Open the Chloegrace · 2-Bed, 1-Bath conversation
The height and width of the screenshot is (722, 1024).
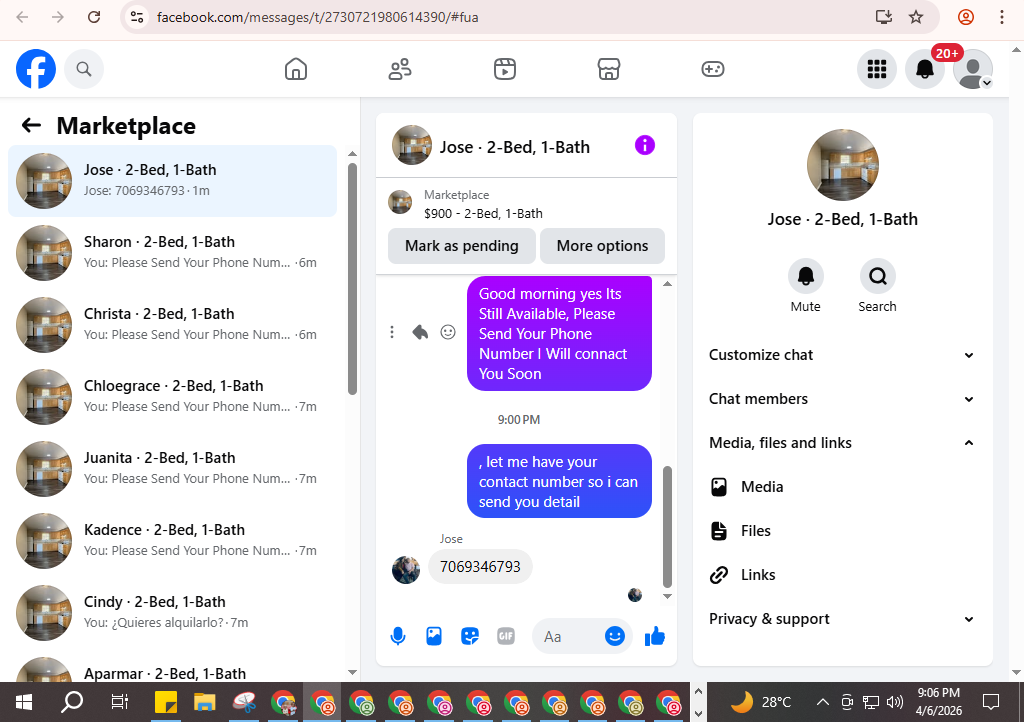click(172, 396)
